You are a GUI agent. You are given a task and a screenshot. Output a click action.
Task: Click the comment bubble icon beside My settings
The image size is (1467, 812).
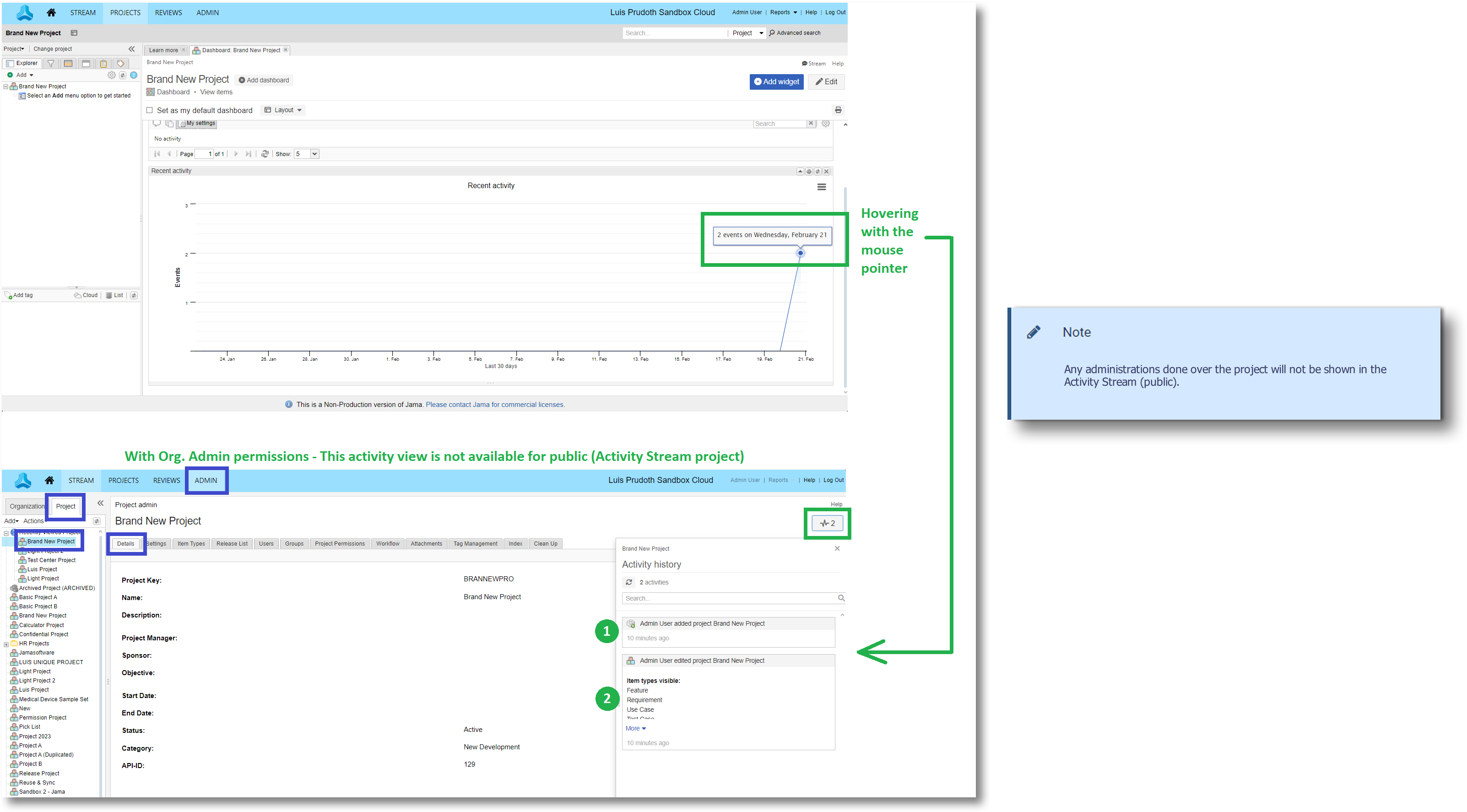pos(157,124)
